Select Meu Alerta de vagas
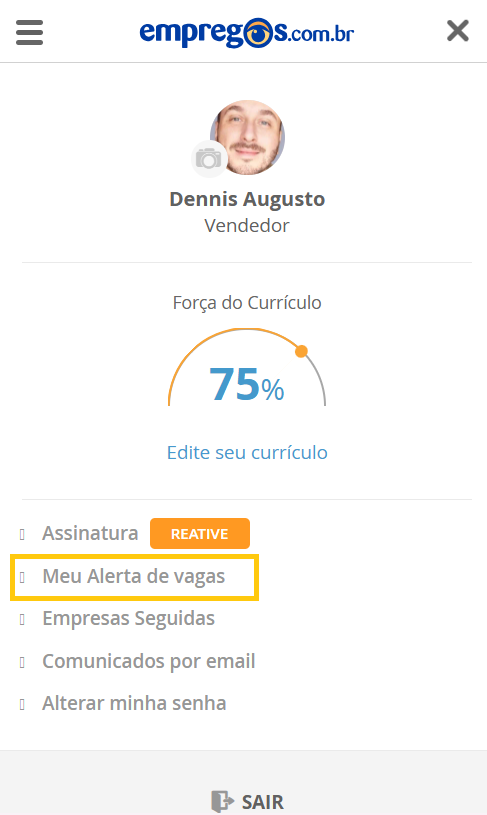The height and width of the screenshot is (815, 487). click(134, 576)
